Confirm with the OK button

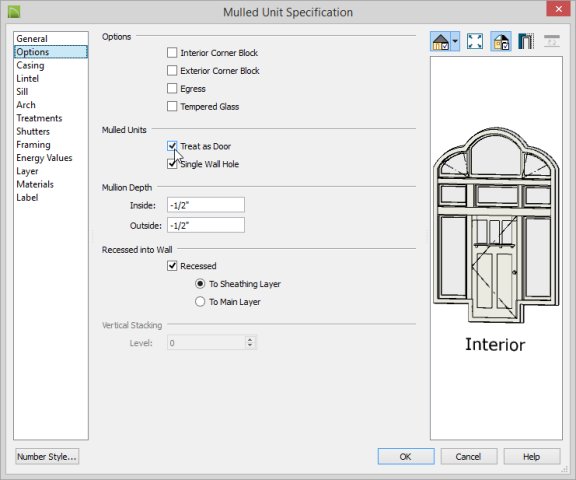[x=406, y=456]
